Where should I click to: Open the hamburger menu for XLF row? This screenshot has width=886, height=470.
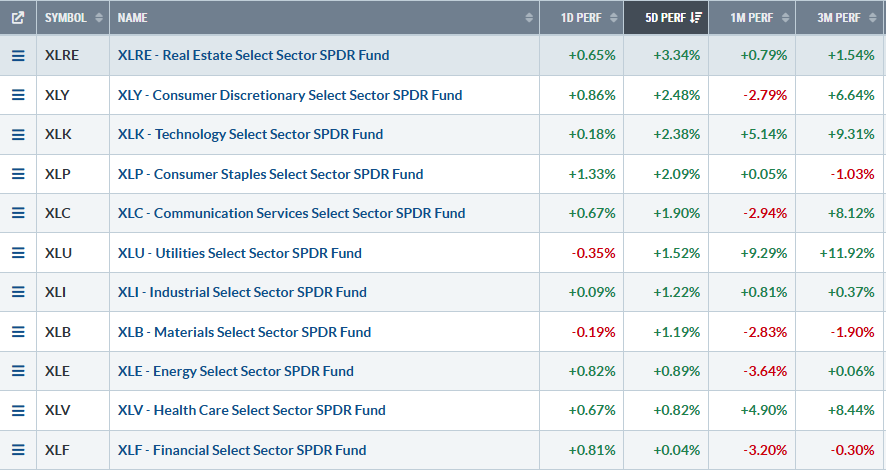point(18,450)
